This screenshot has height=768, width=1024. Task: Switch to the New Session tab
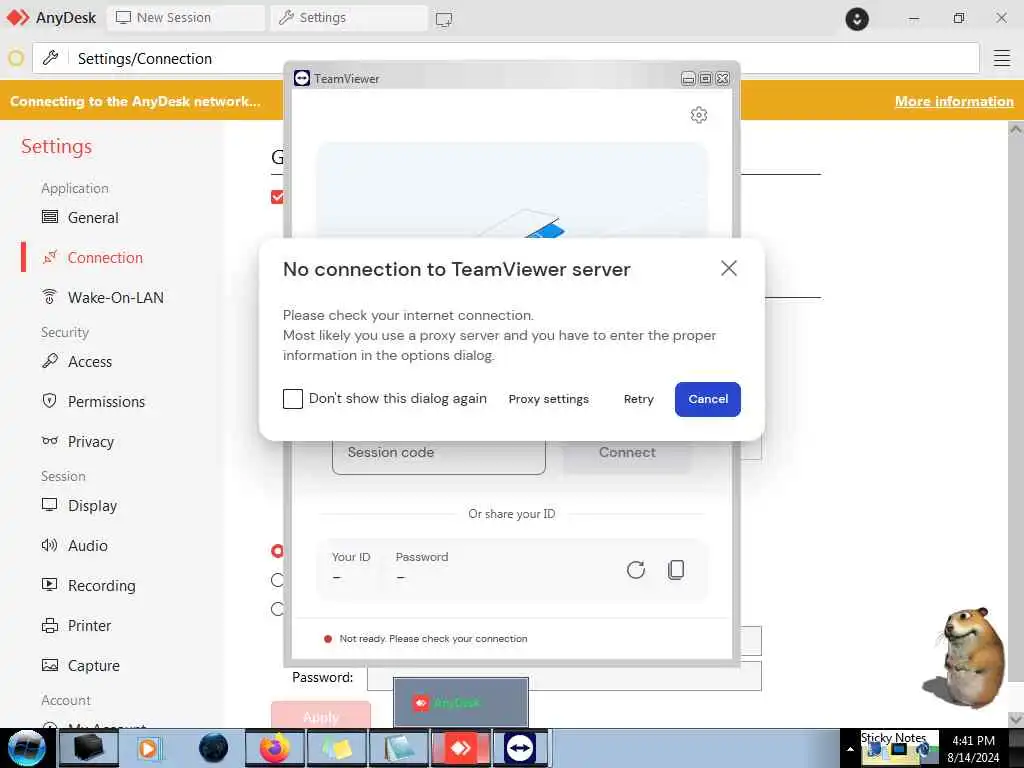(x=185, y=18)
